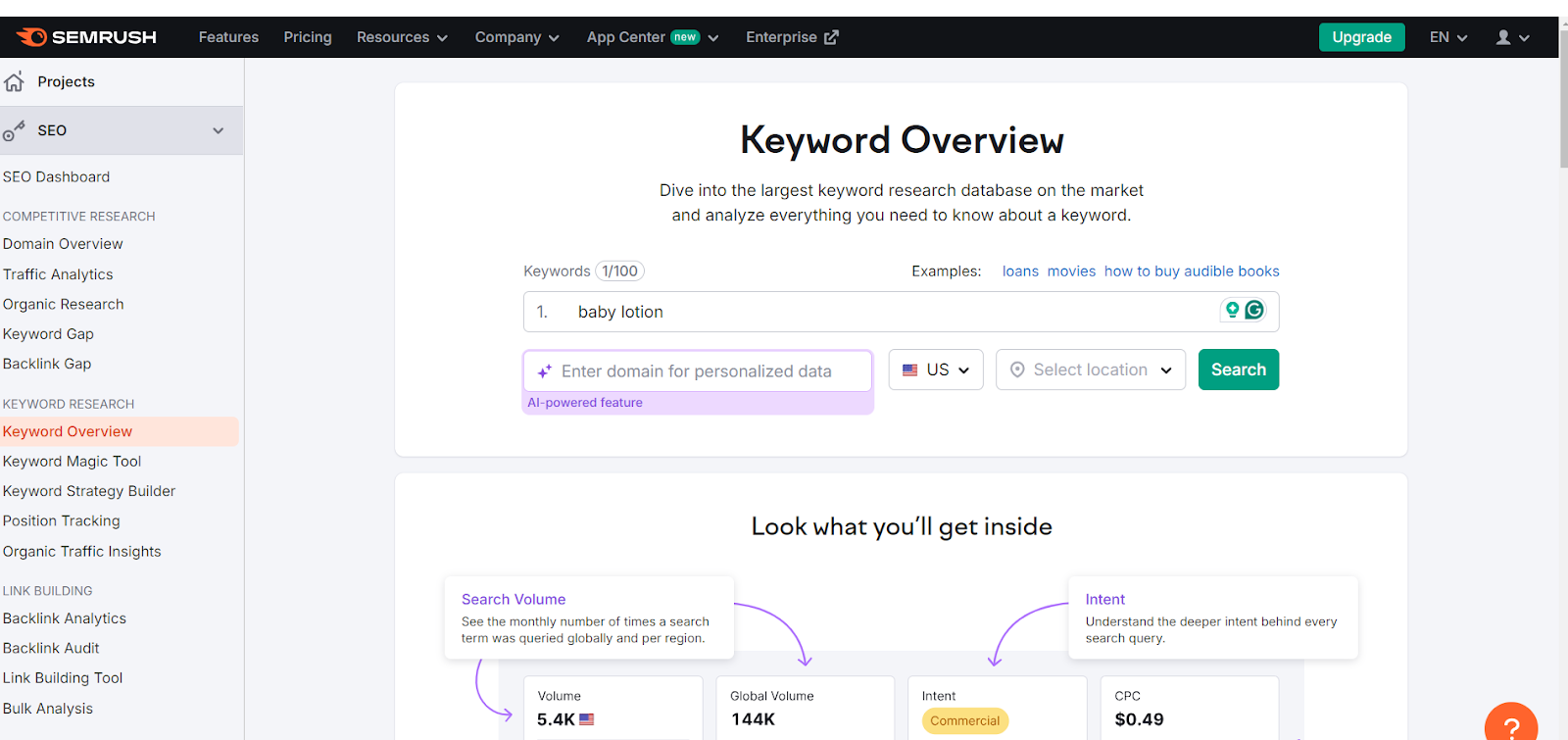Click the Grammarly icon in keyword field
This screenshot has width=1568, height=740.
click(1254, 310)
